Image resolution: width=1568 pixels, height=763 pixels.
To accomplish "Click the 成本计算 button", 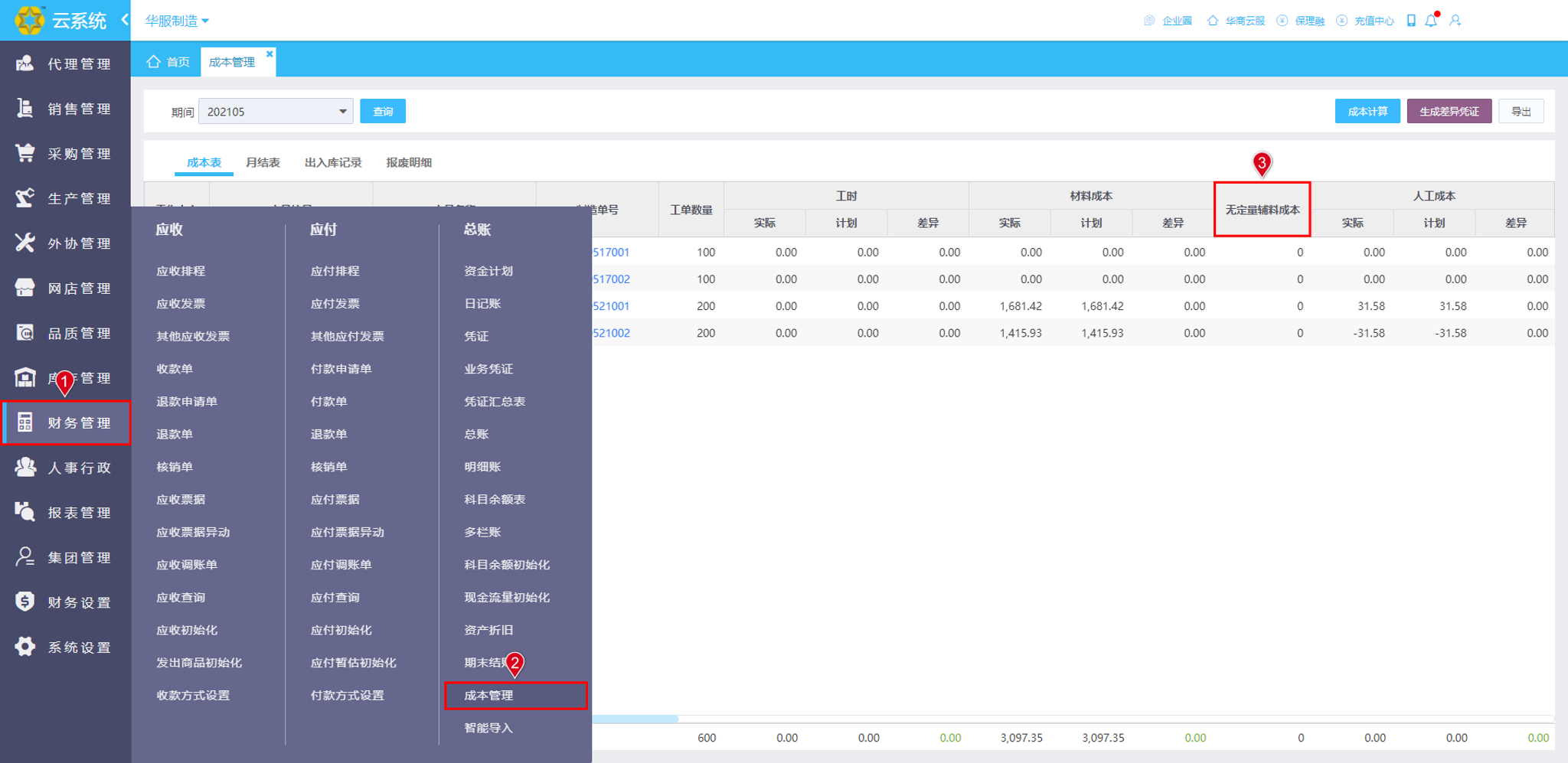I will (1367, 111).
